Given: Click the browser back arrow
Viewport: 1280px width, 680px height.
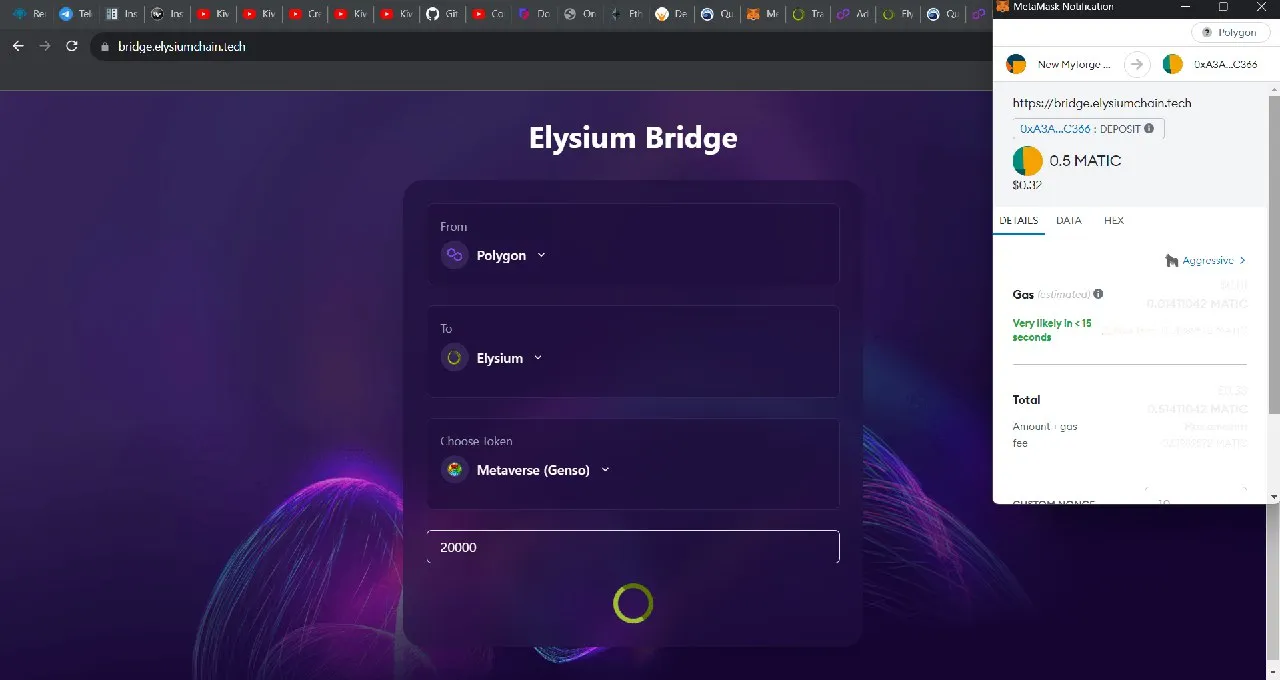Looking at the screenshot, I should pos(18,46).
